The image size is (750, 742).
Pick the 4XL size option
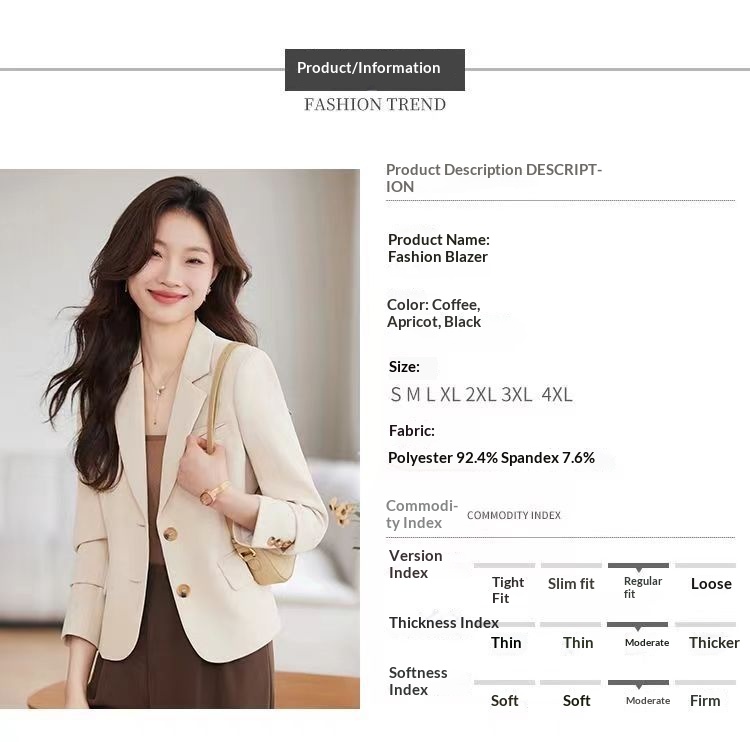[x=557, y=395]
